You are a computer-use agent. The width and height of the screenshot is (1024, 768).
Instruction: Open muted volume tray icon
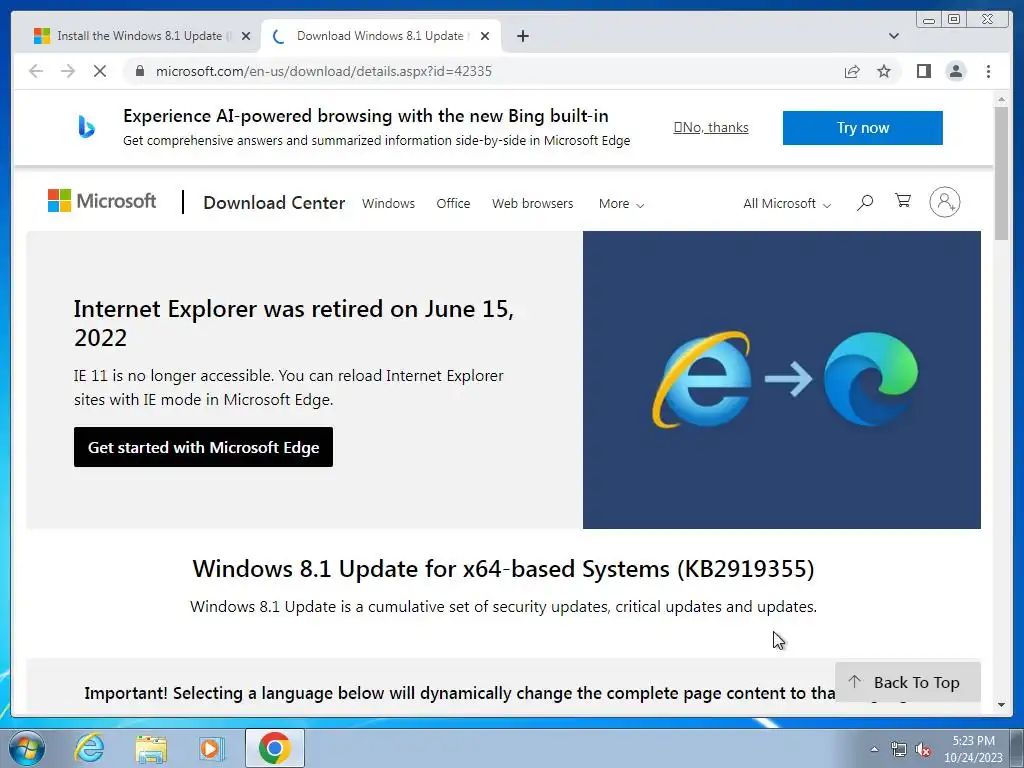923,749
